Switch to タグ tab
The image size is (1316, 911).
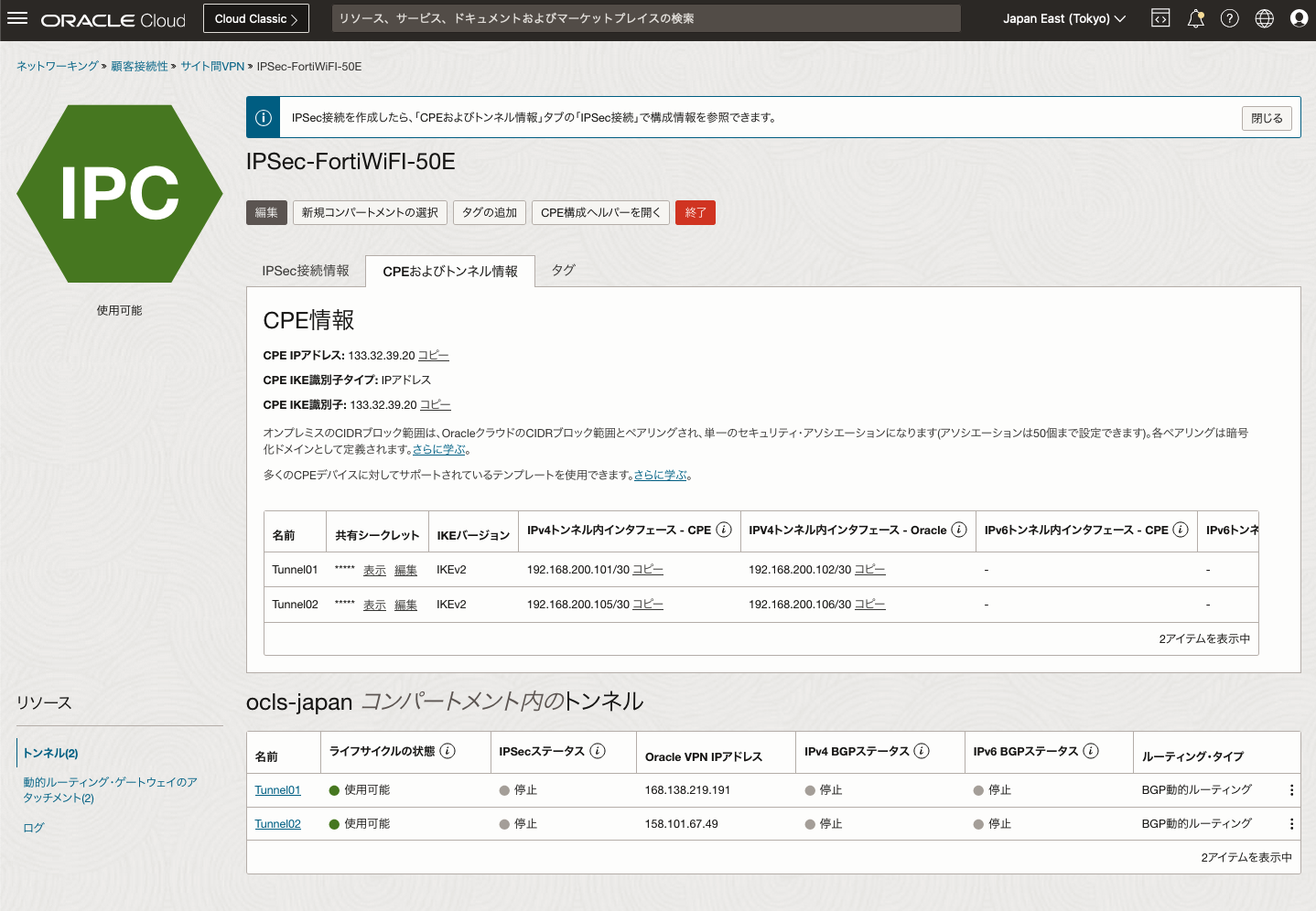click(564, 271)
